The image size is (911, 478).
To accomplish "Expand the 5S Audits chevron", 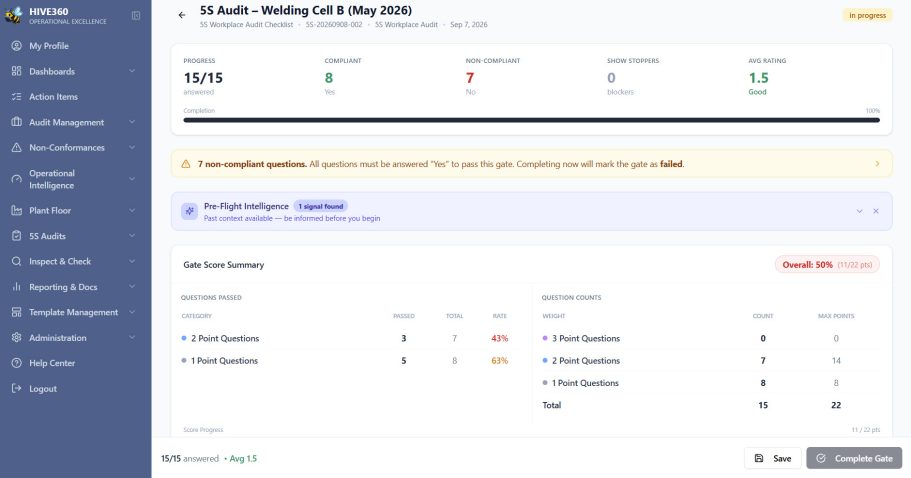I will point(132,236).
